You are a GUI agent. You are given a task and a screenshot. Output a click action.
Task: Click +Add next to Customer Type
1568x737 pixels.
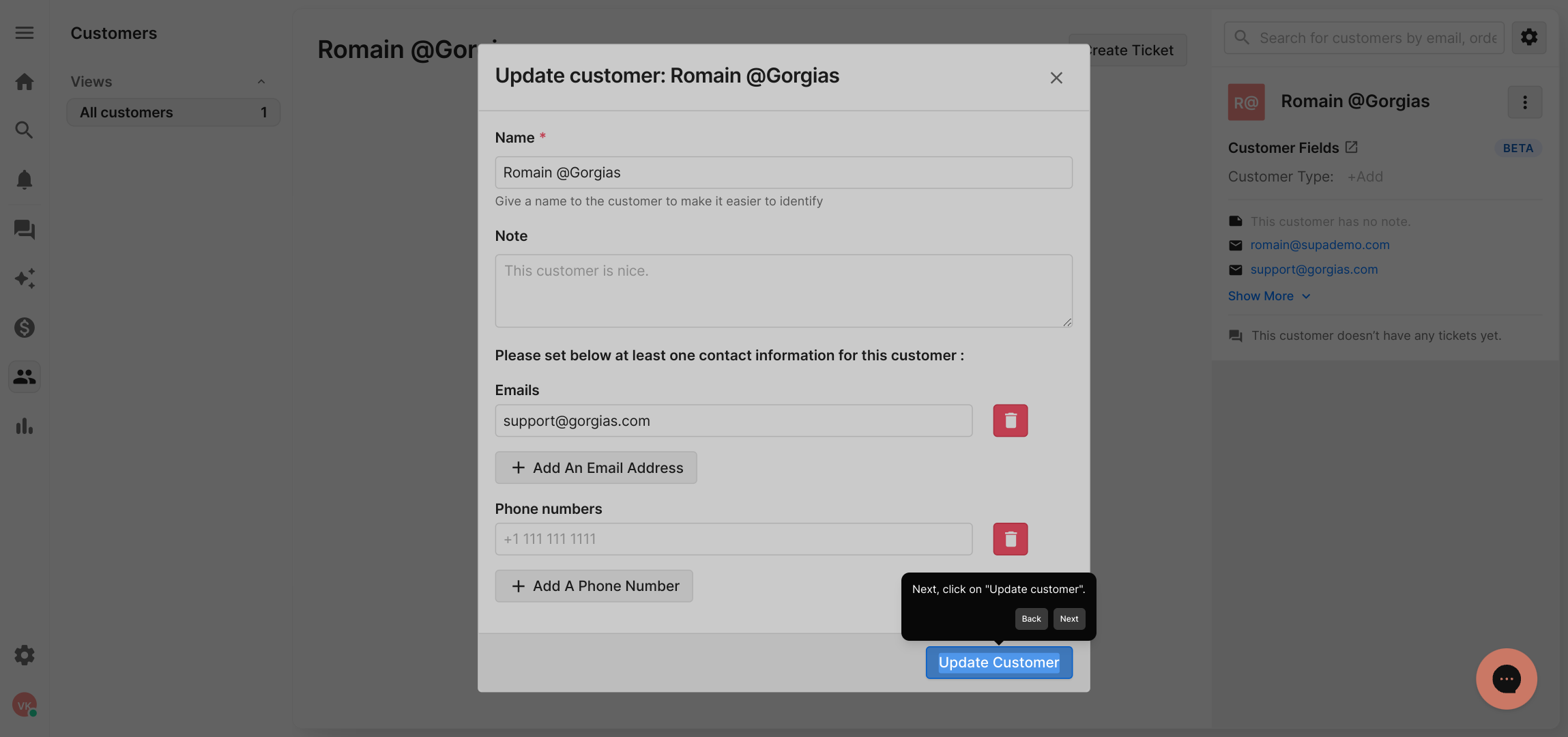tap(1365, 177)
